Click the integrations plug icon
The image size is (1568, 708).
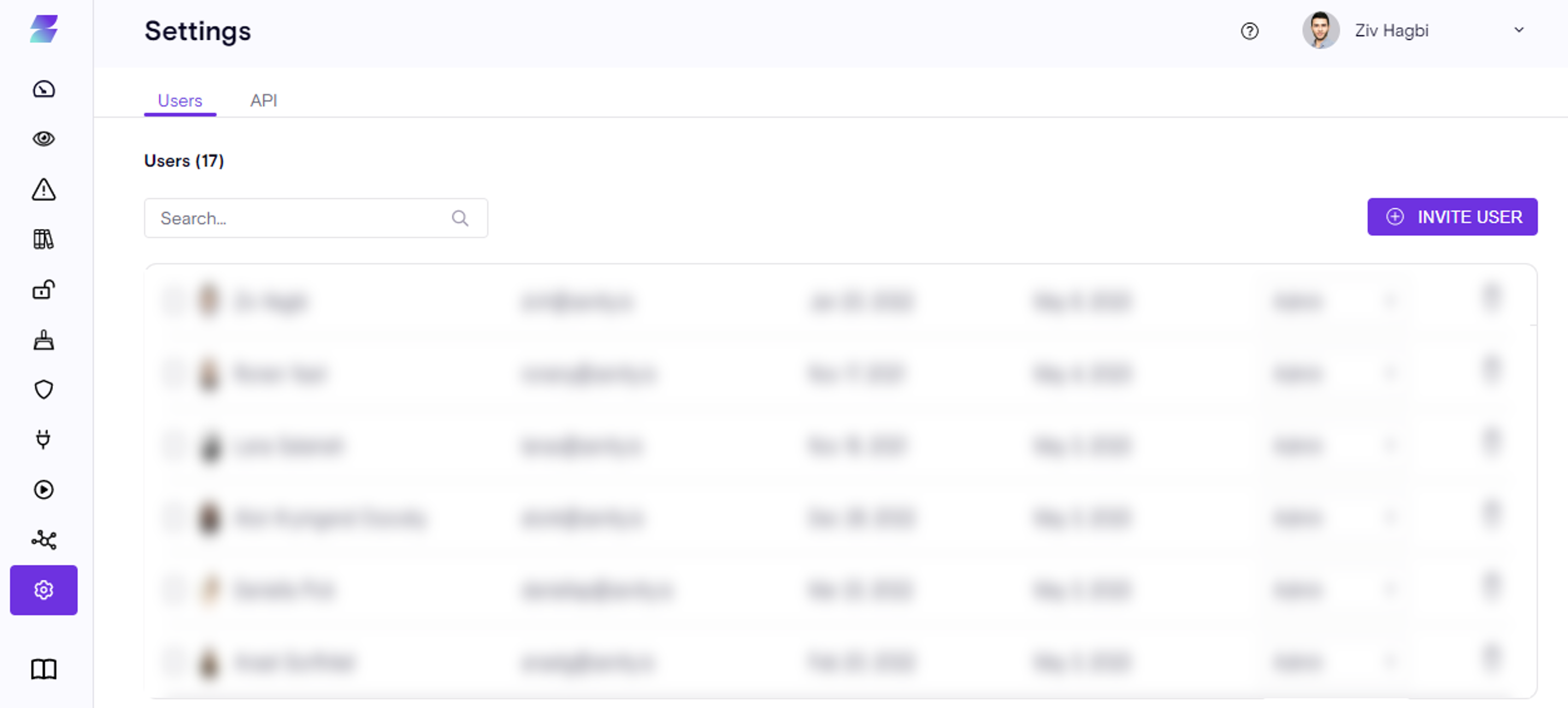pyautogui.click(x=43, y=440)
